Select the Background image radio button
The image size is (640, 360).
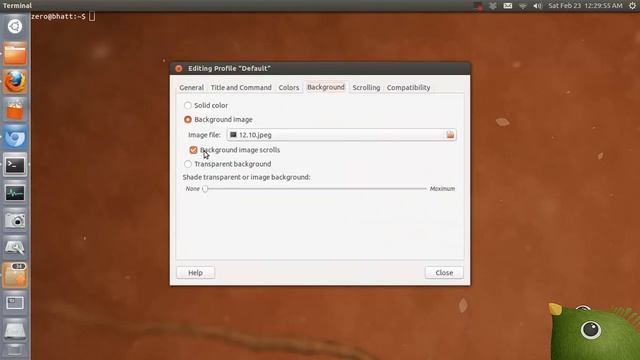[188, 120]
